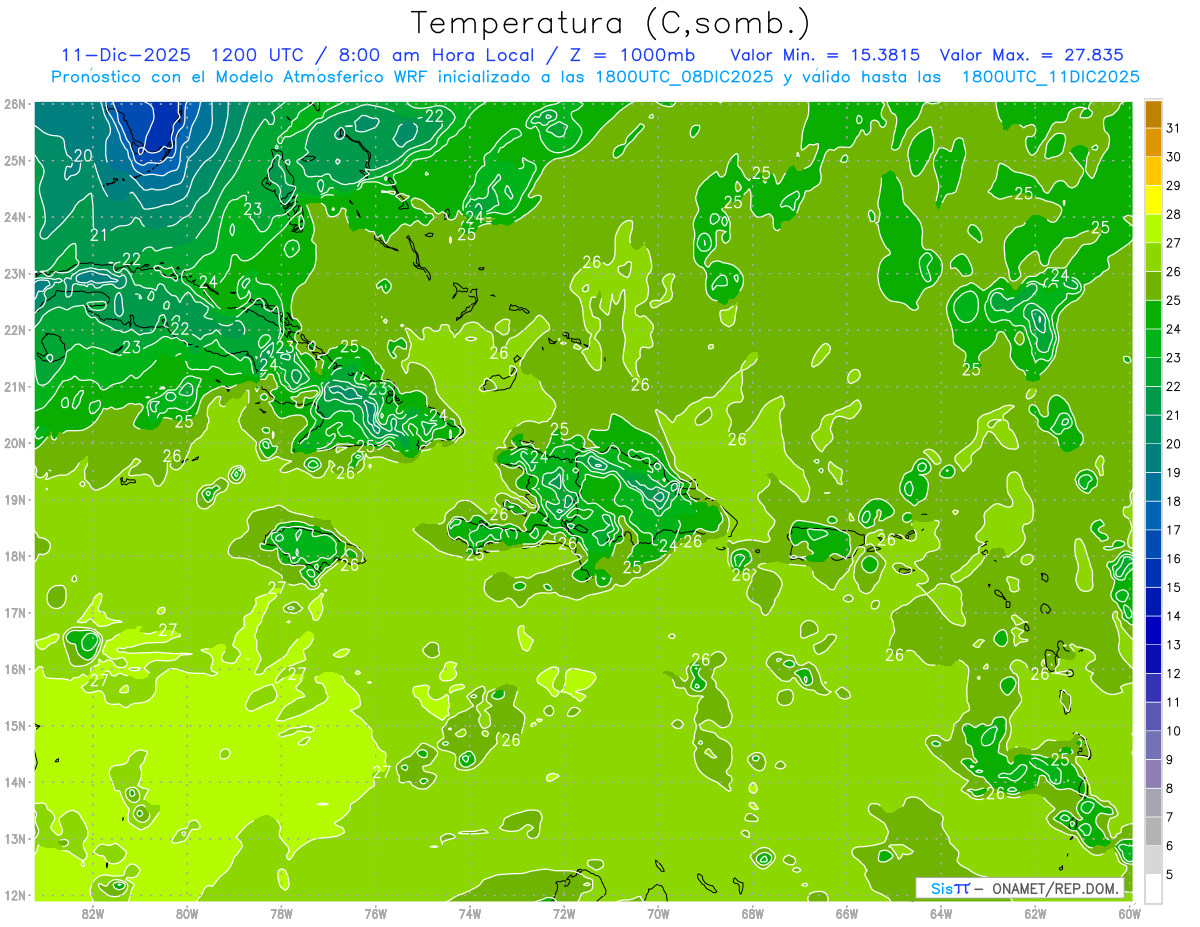Click latitude axis label "22N"
1200x927 pixels.
pyautogui.click(x=14, y=330)
